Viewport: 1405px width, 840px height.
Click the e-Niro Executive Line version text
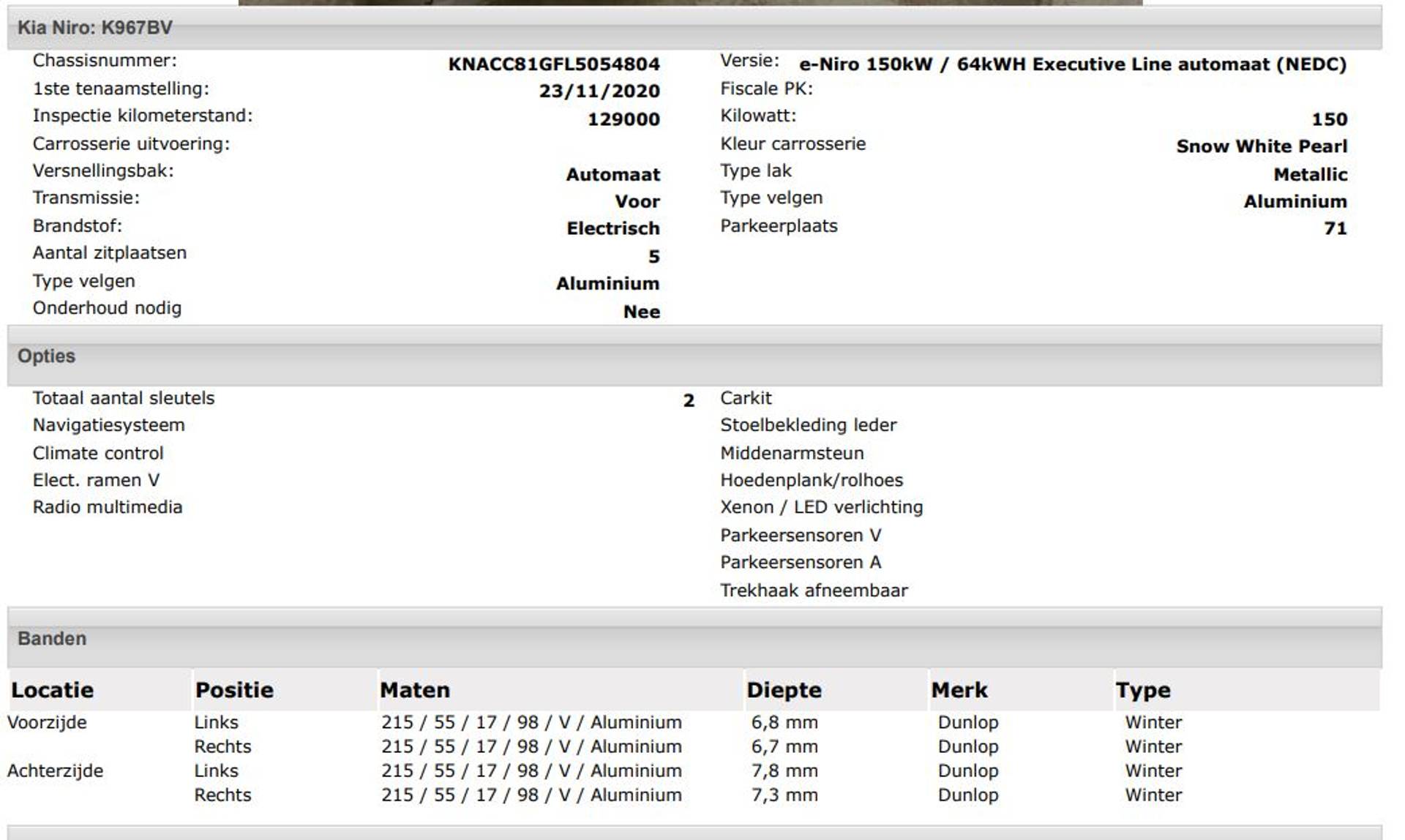[1072, 64]
